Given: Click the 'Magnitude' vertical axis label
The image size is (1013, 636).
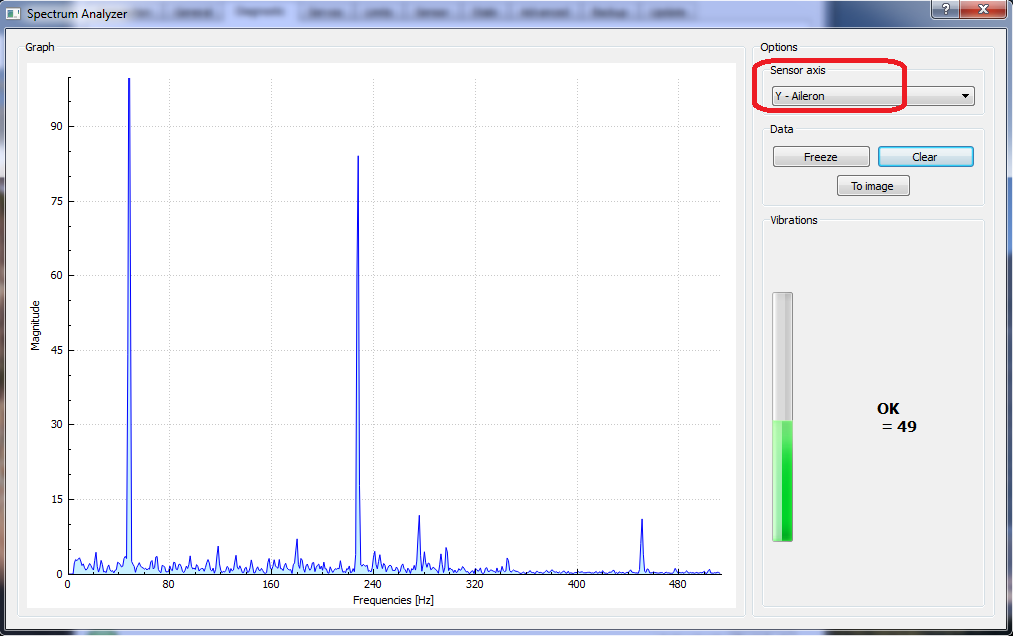Looking at the screenshot, I should point(35,325).
